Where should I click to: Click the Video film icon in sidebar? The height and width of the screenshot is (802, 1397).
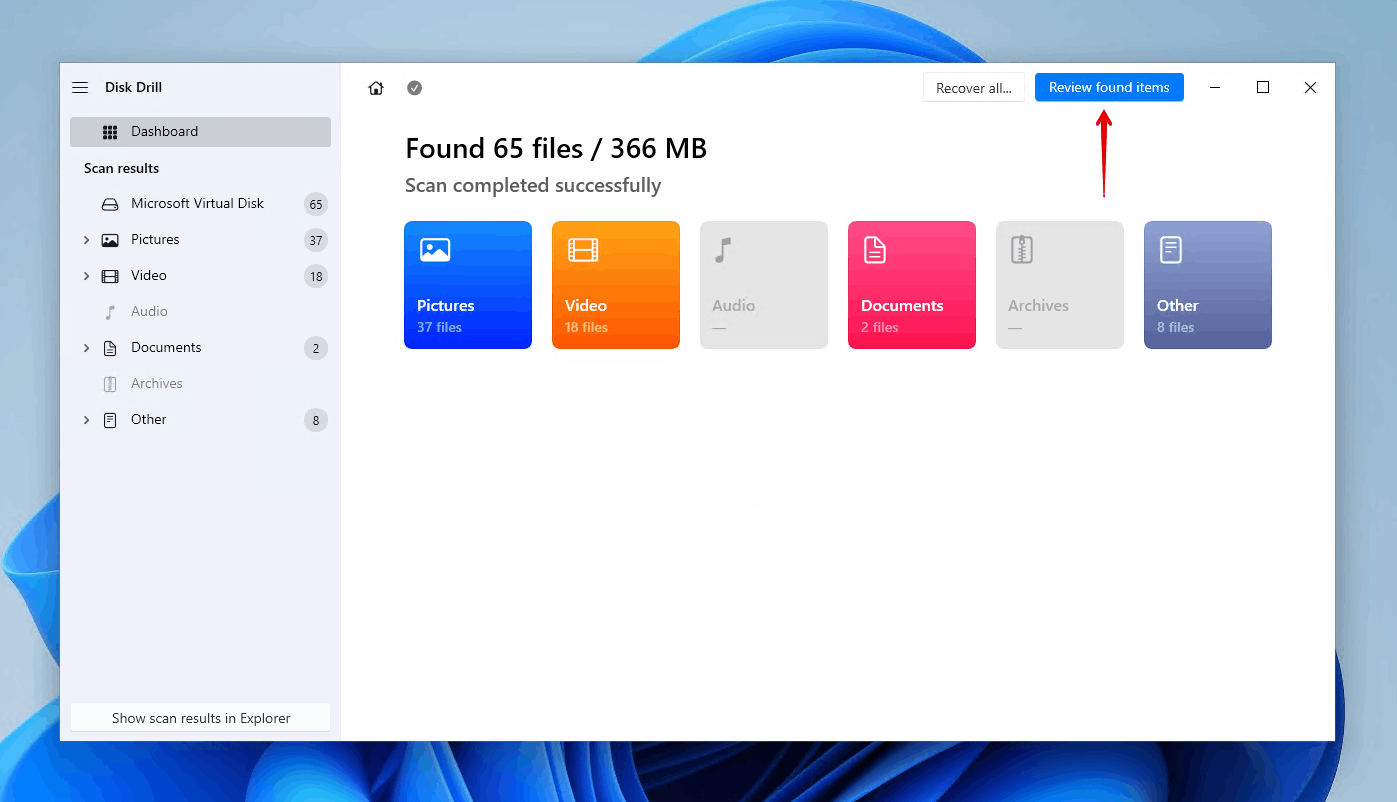(x=110, y=276)
